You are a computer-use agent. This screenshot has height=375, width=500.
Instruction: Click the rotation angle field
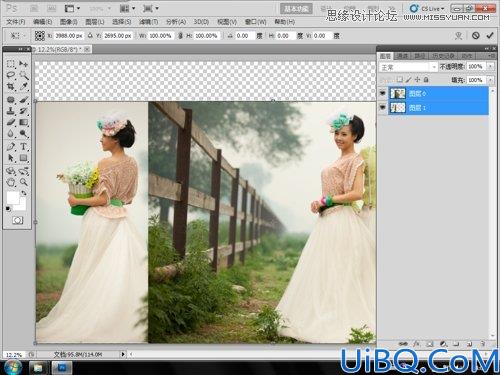coord(245,36)
